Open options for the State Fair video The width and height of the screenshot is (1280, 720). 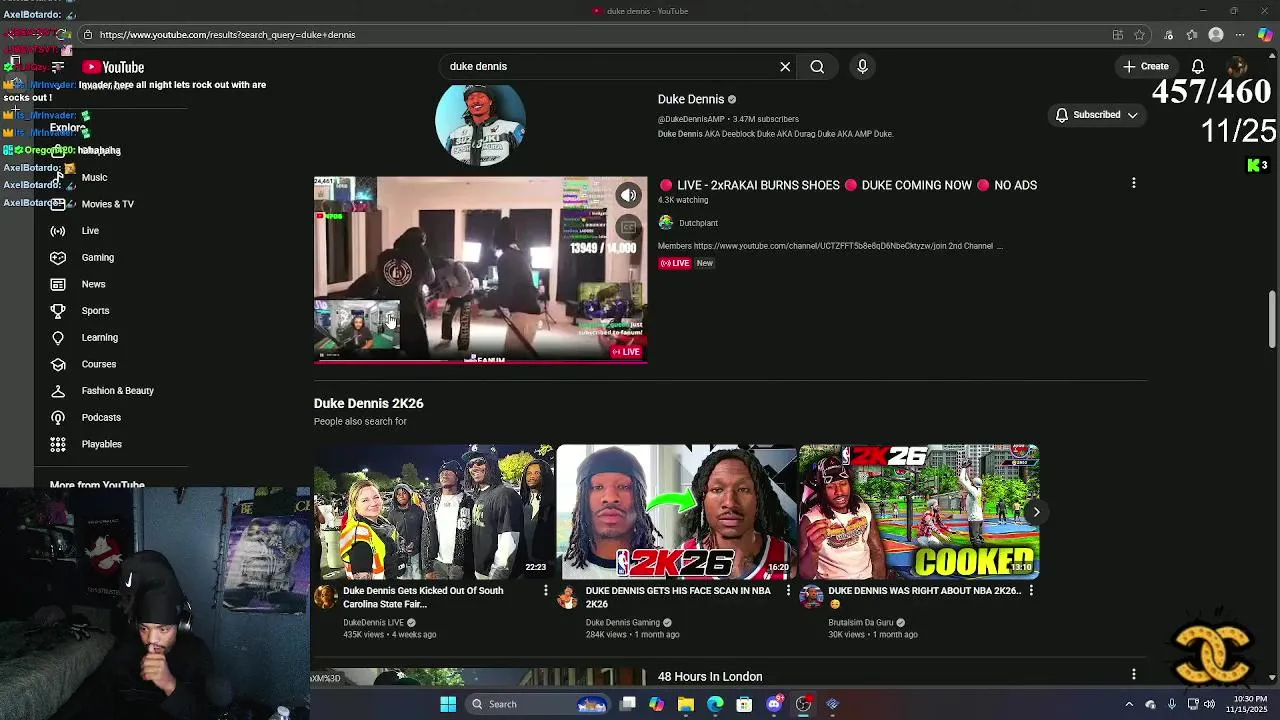point(545,591)
